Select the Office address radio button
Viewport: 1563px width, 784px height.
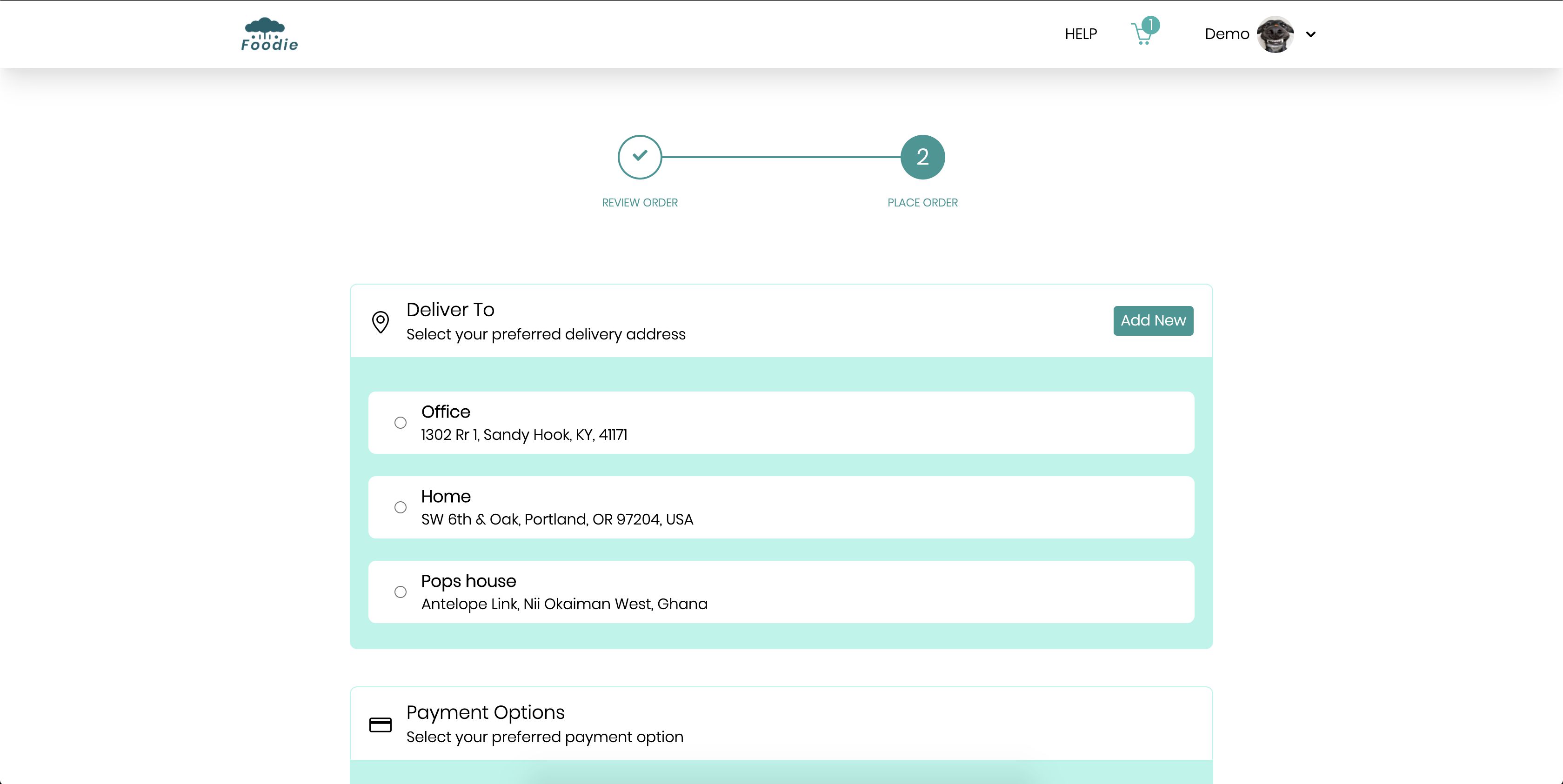click(x=401, y=423)
